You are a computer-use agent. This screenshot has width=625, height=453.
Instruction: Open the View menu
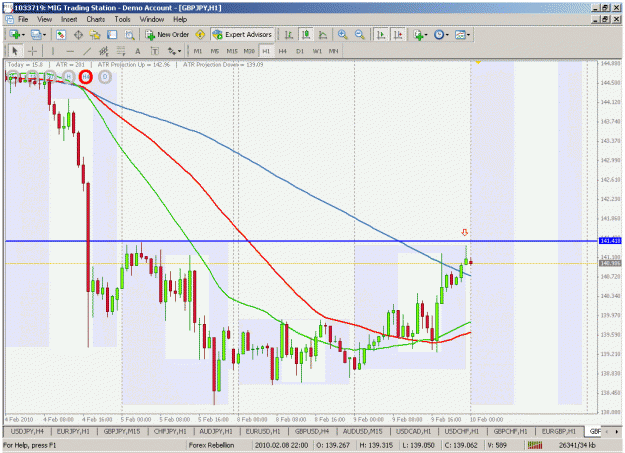[x=45, y=19]
